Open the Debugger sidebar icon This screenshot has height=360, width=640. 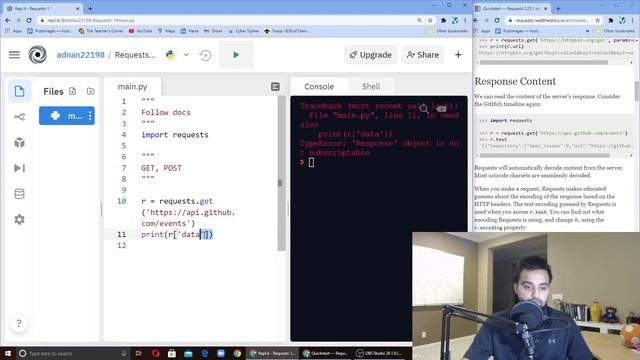coord(20,168)
